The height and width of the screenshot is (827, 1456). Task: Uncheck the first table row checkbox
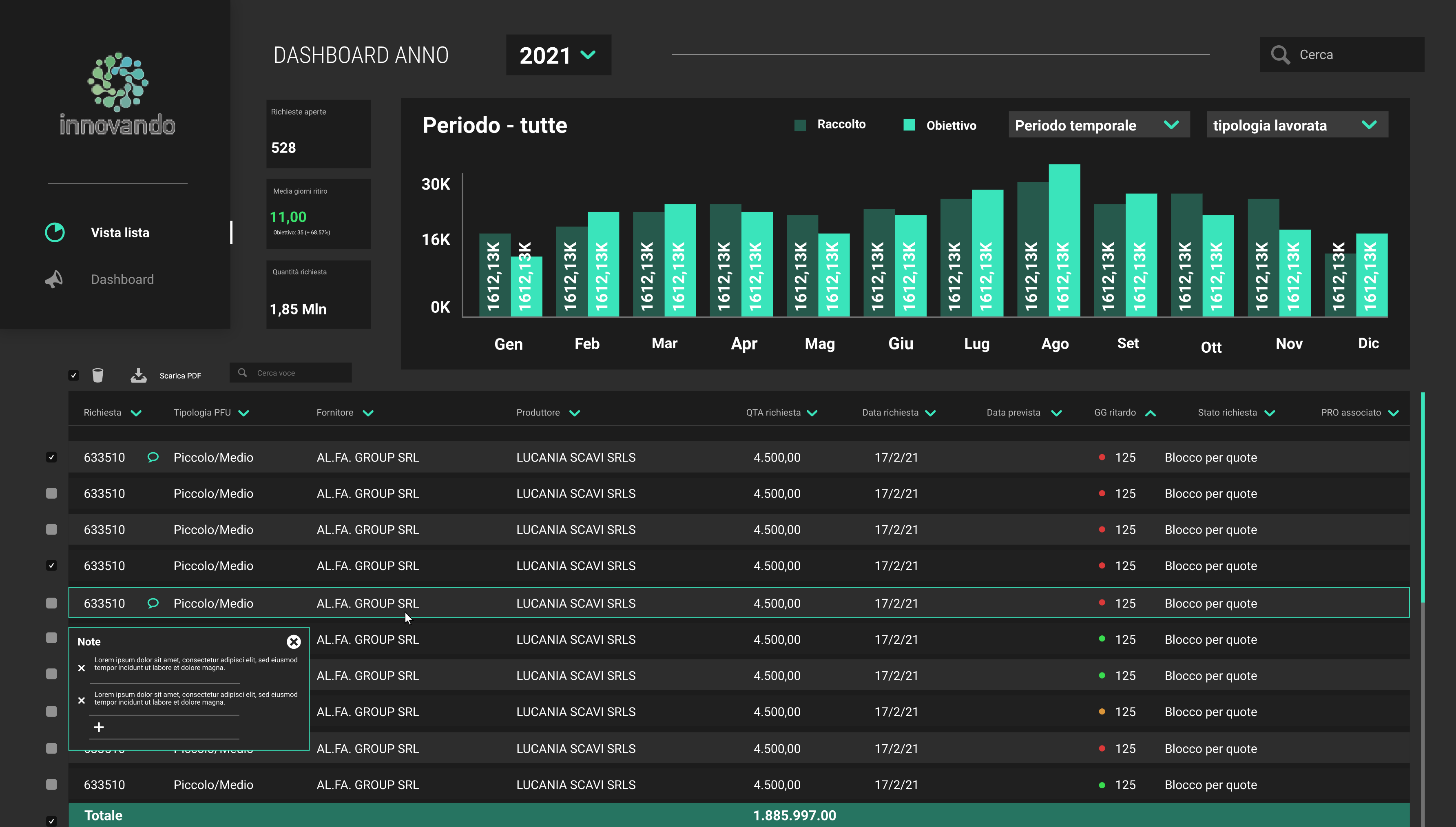[52, 457]
